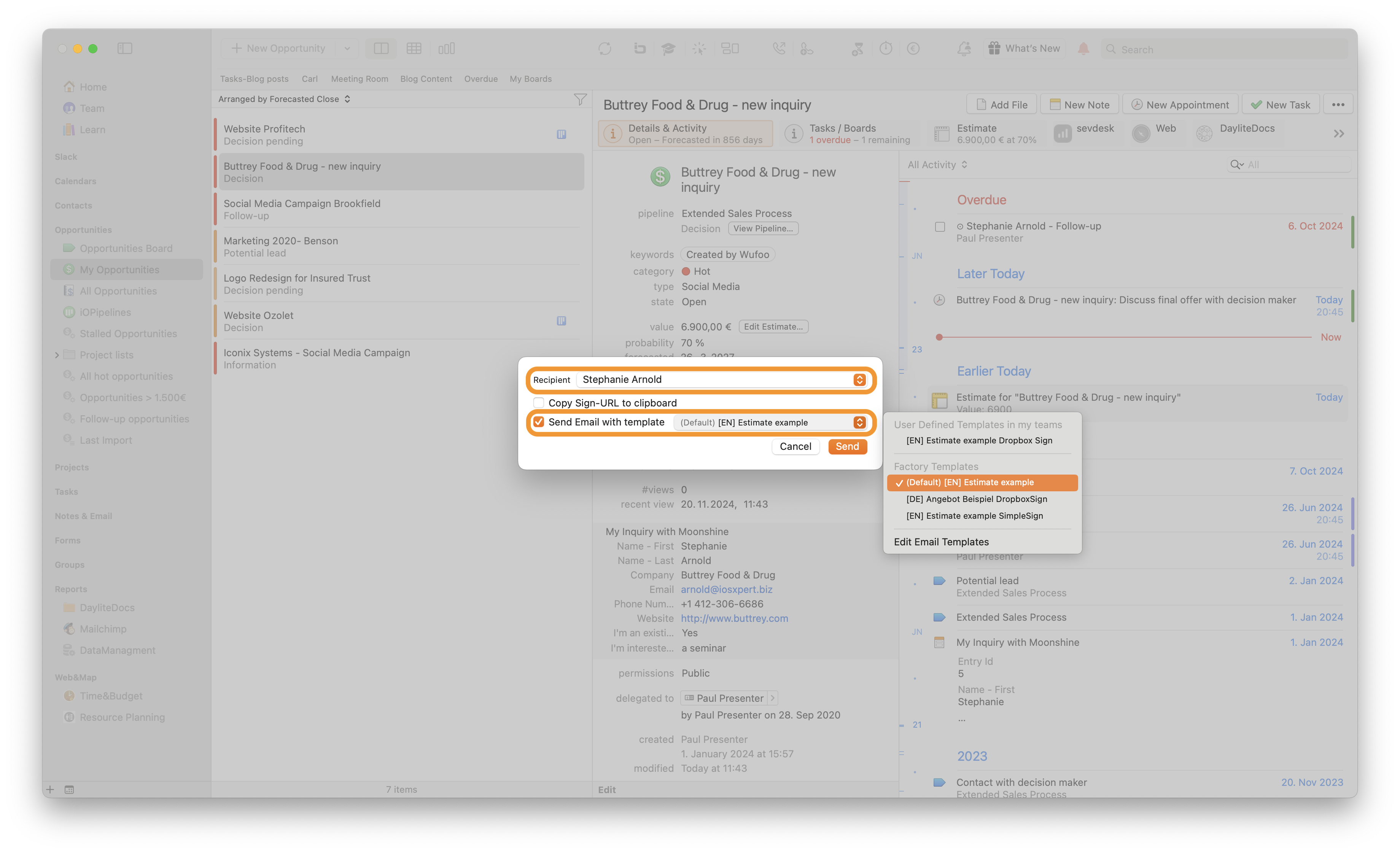
Task: Expand the Project lists folder
Action: [x=57, y=355]
